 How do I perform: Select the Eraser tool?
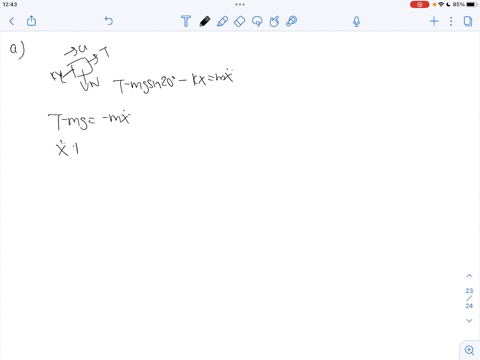click(239, 22)
